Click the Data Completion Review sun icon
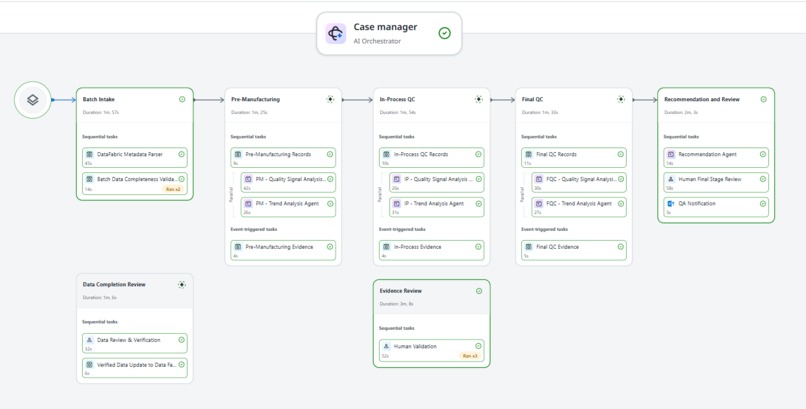This screenshot has height=409, width=806. 181,285
